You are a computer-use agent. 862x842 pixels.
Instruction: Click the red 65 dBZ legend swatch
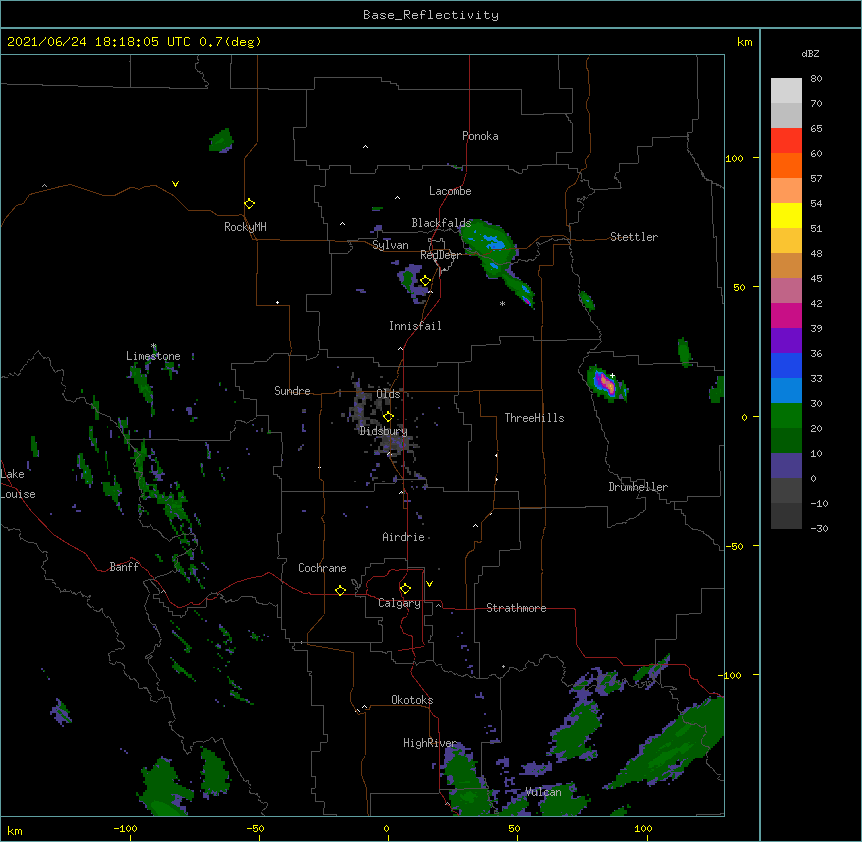click(786, 141)
